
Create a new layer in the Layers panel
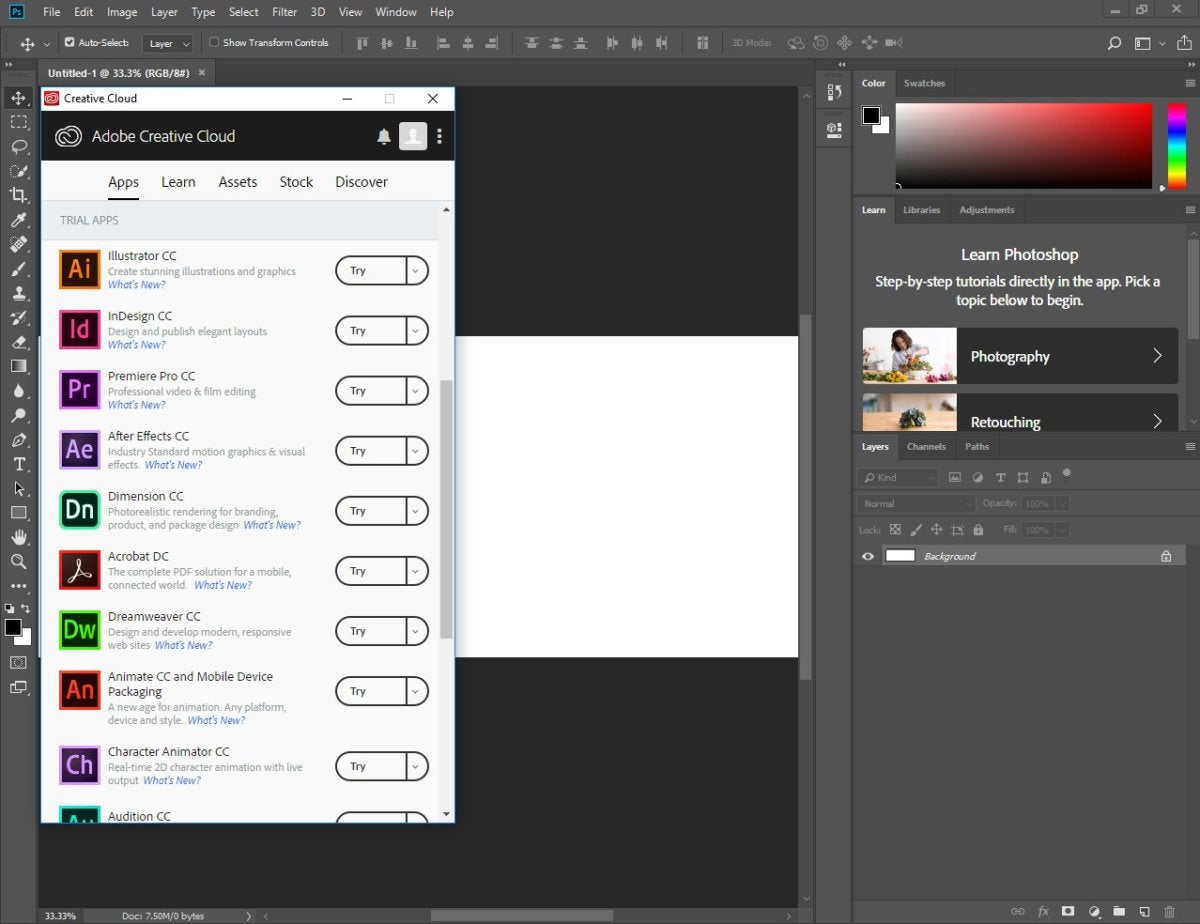tap(1144, 912)
